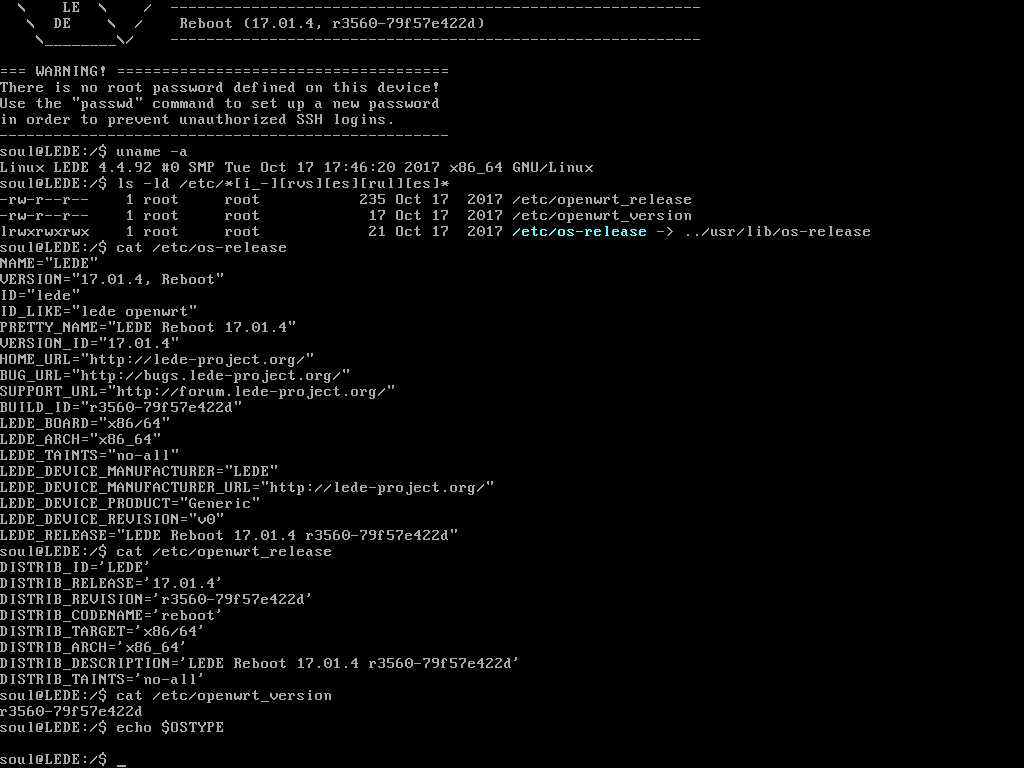Click the Reboot 17.01.4 banner title
The width and height of the screenshot is (1024, 768).
coord(332,24)
